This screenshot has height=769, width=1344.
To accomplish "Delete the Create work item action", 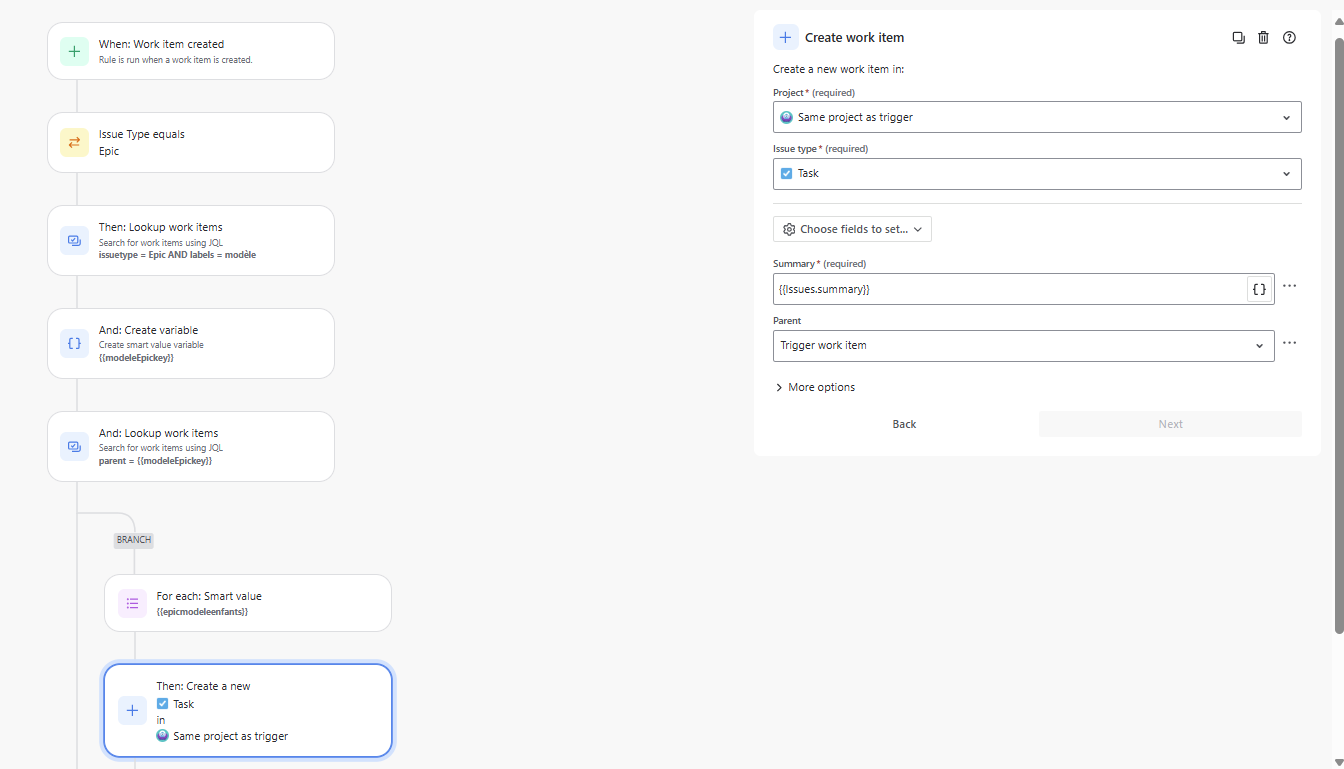I will click(1263, 38).
